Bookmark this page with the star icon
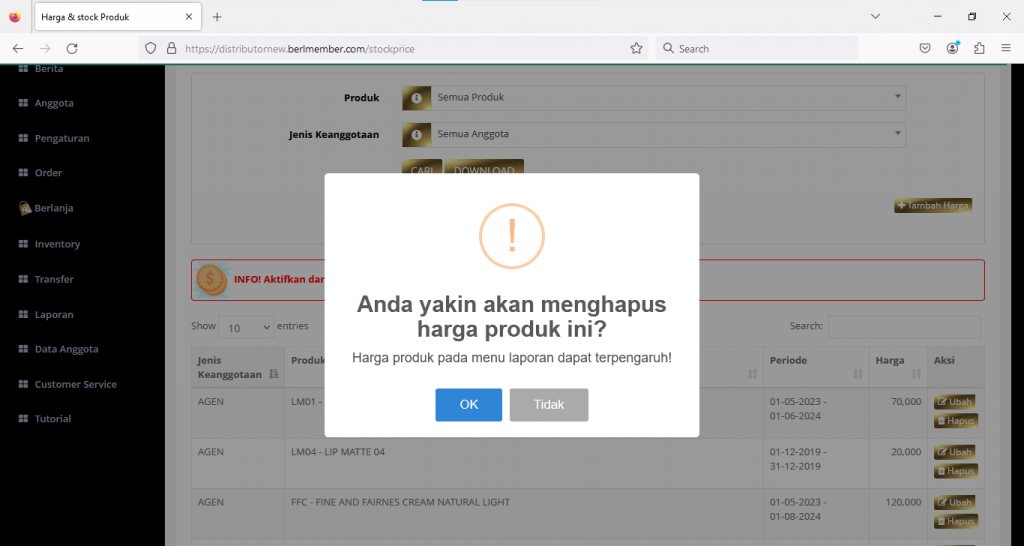The image size is (1024, 546). 636,48
